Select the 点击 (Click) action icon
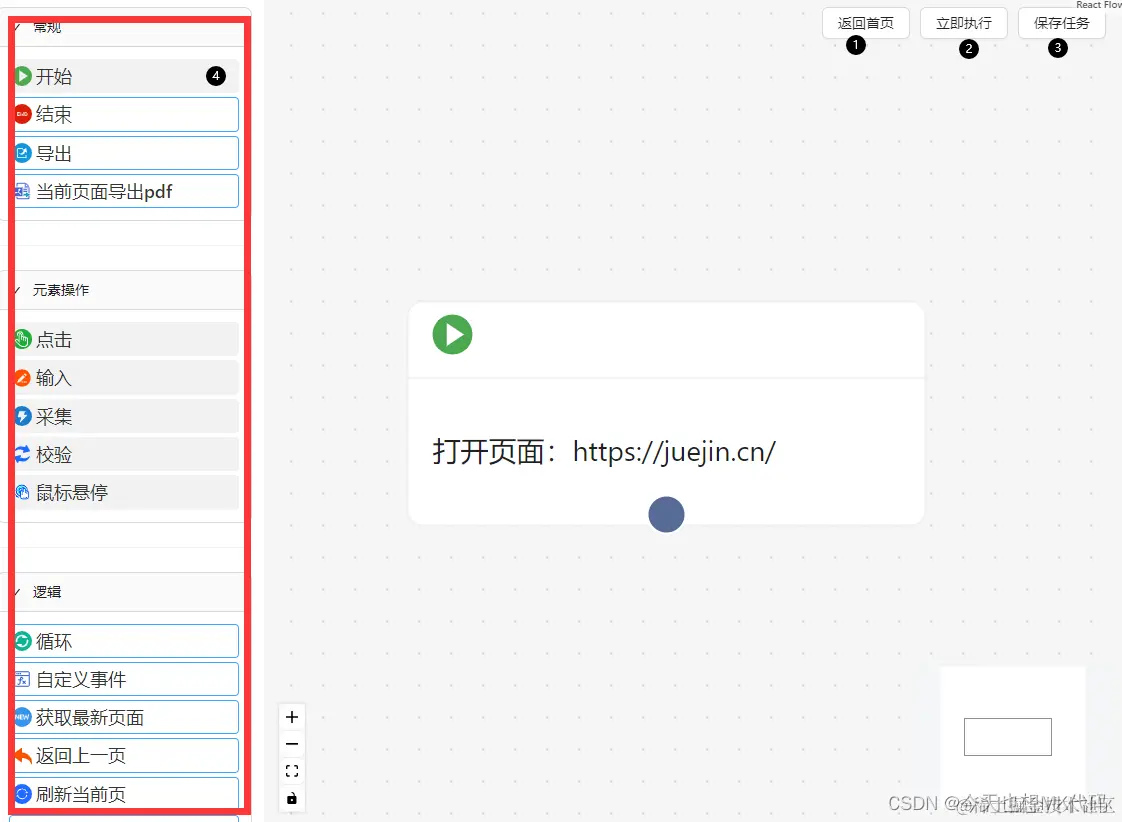 coord(23,339)
